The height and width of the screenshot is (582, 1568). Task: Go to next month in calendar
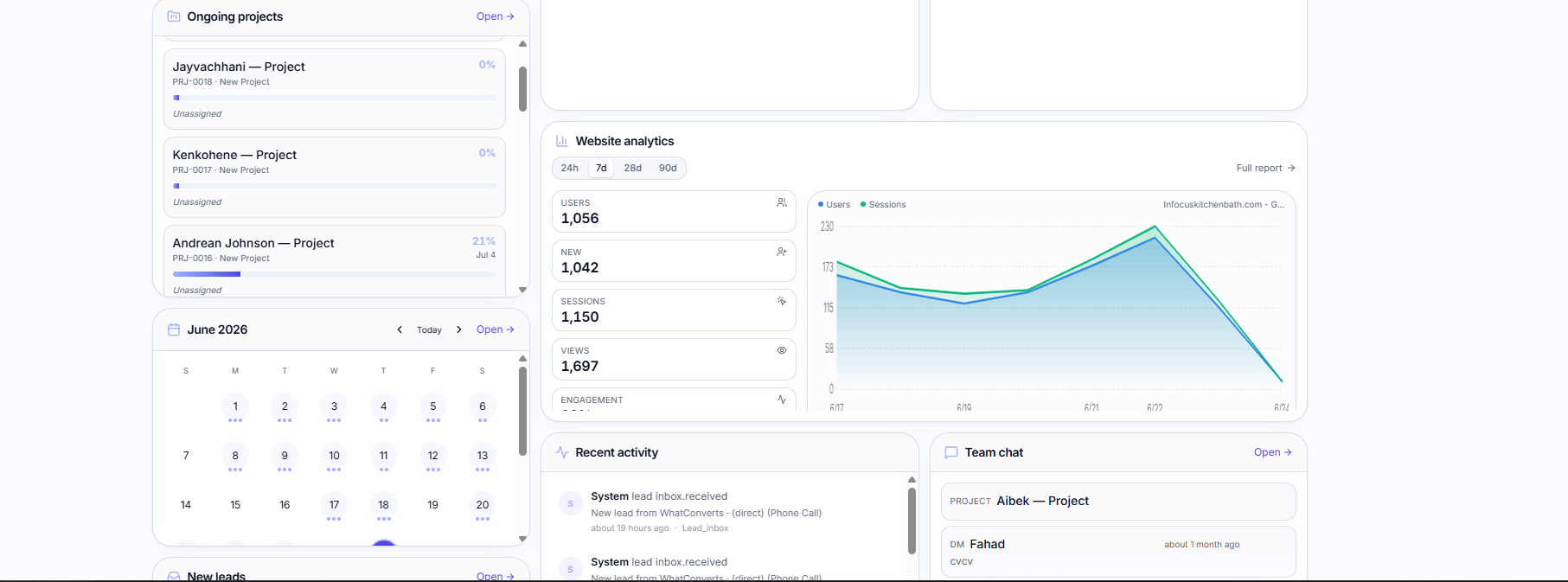pos(459,329)
